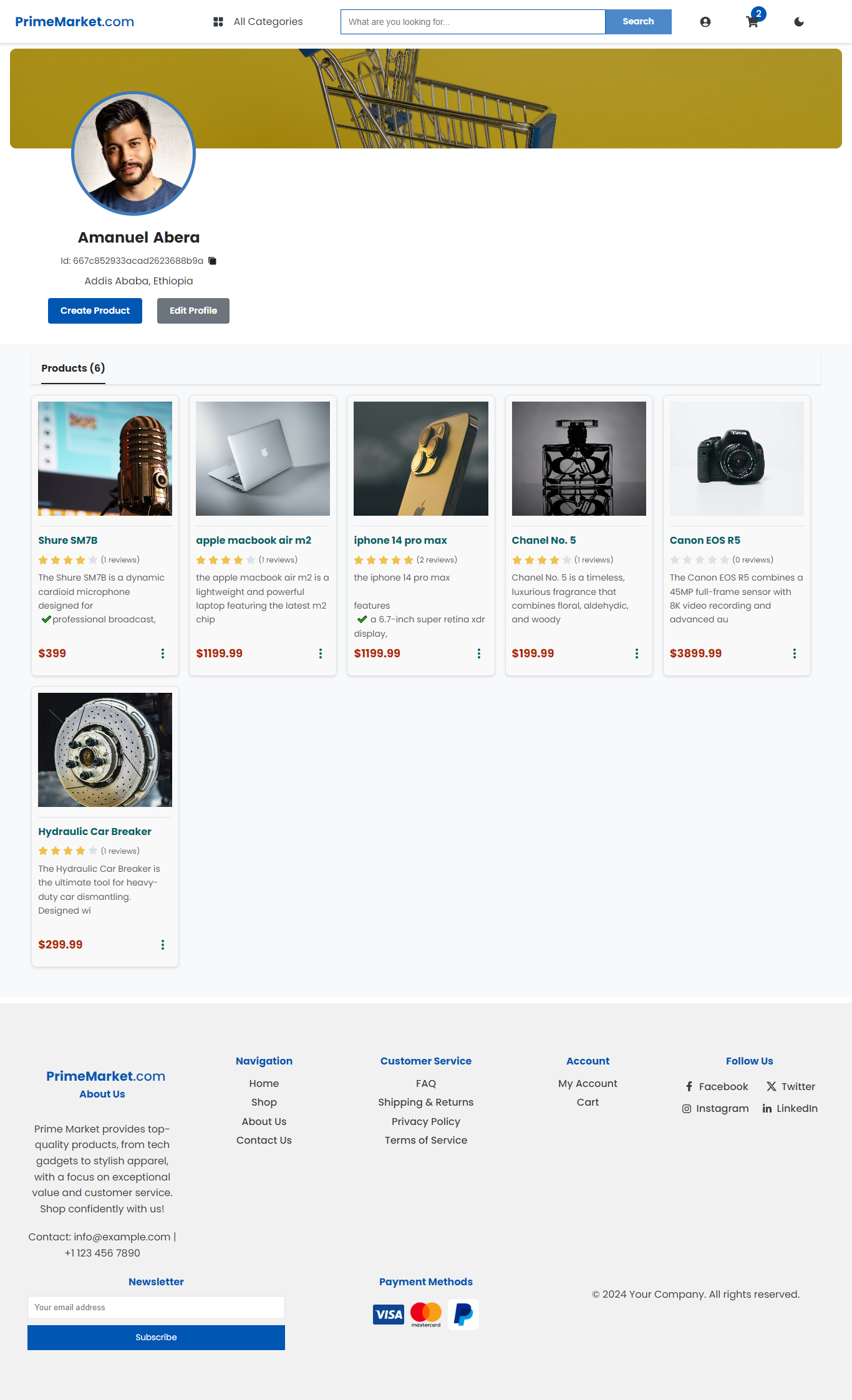Go to Shop in footer navigation
The width and height of the screenshot is (852, 1400).
[x=264, y=1103]
